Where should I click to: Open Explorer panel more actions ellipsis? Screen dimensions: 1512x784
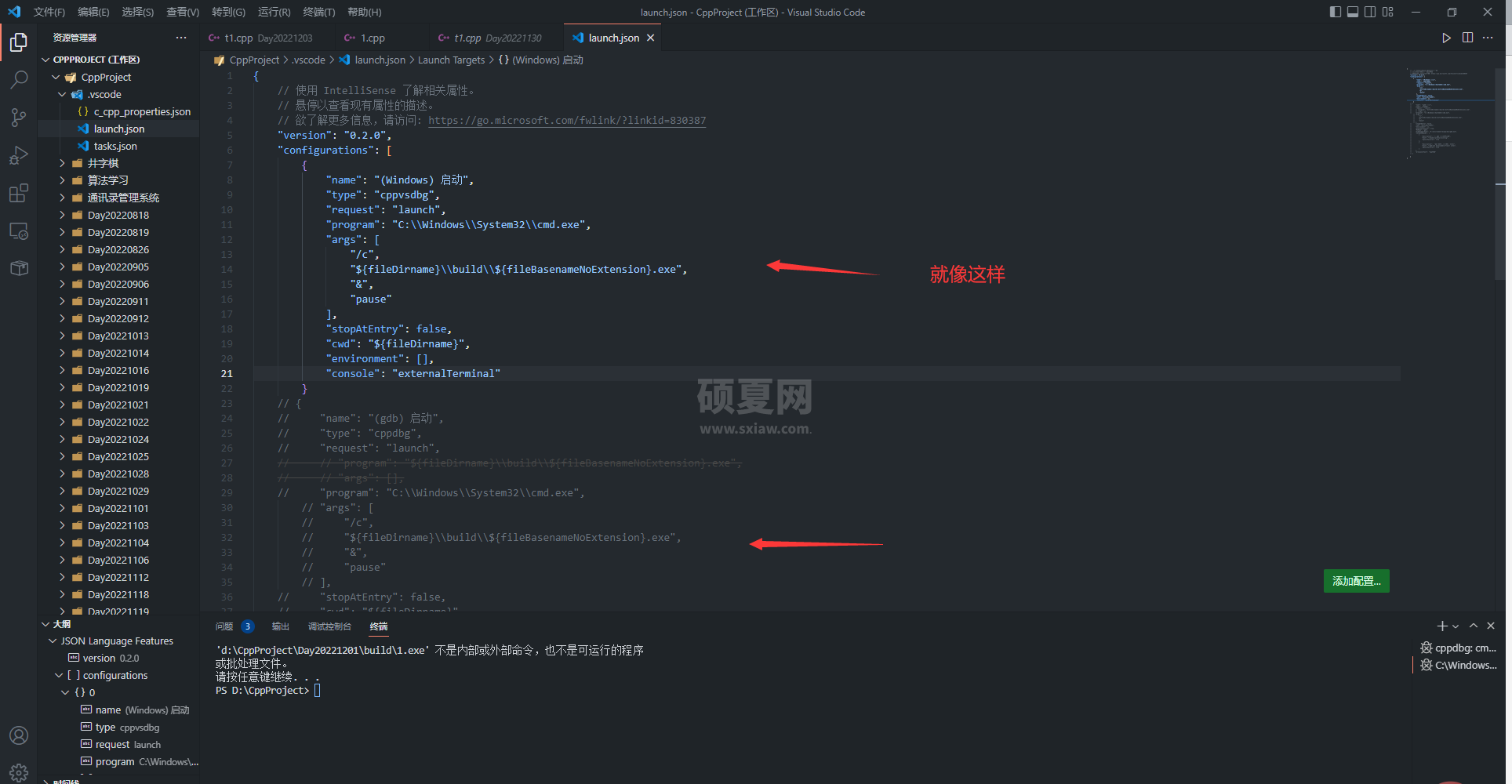[181, 38]
